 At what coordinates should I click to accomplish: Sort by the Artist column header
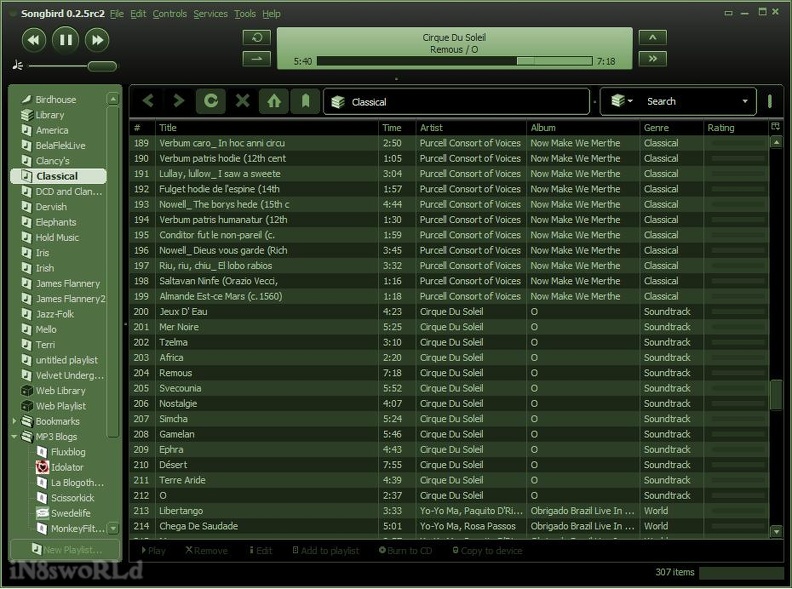pos(471,128)
